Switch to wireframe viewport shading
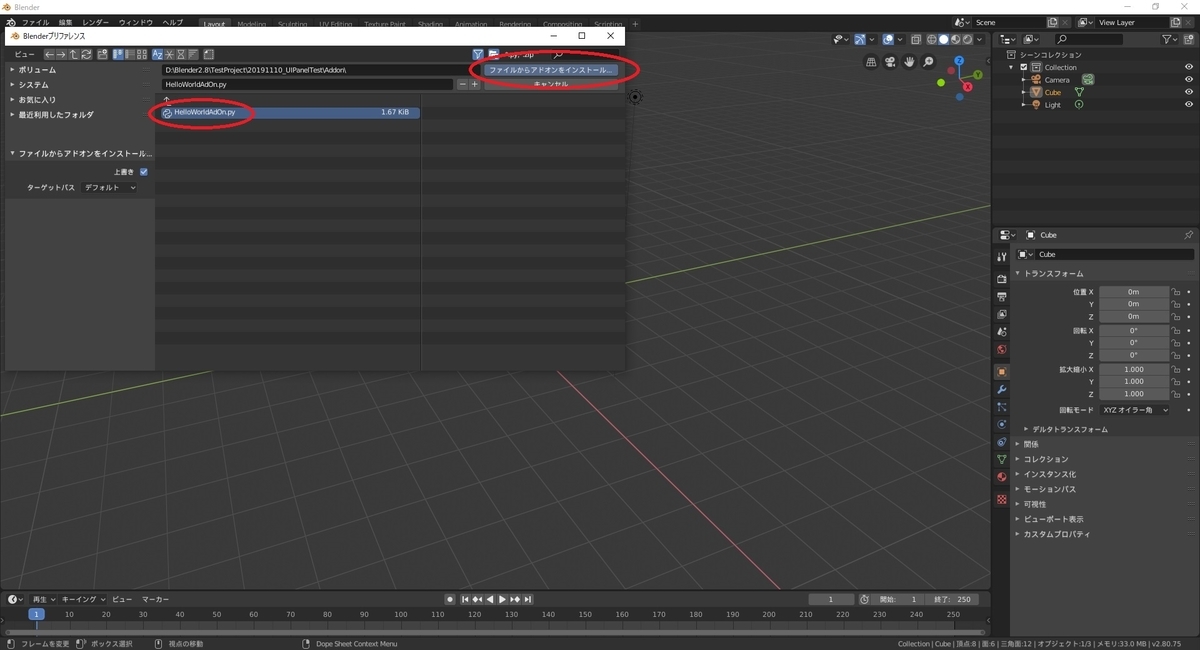Viewport: 1200px width, 650px height. click(931, 39)
